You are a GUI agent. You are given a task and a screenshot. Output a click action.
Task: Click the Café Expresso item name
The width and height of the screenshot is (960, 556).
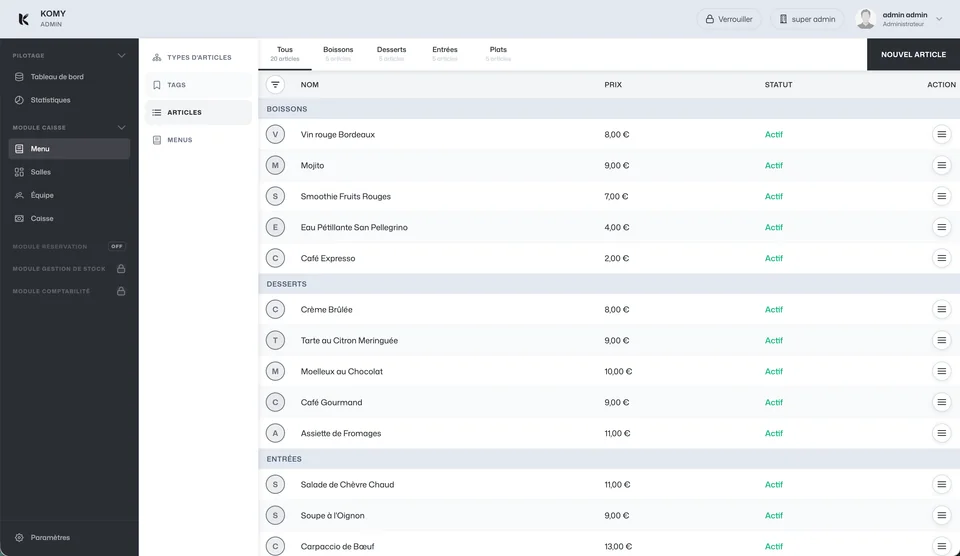pos(328,258)
